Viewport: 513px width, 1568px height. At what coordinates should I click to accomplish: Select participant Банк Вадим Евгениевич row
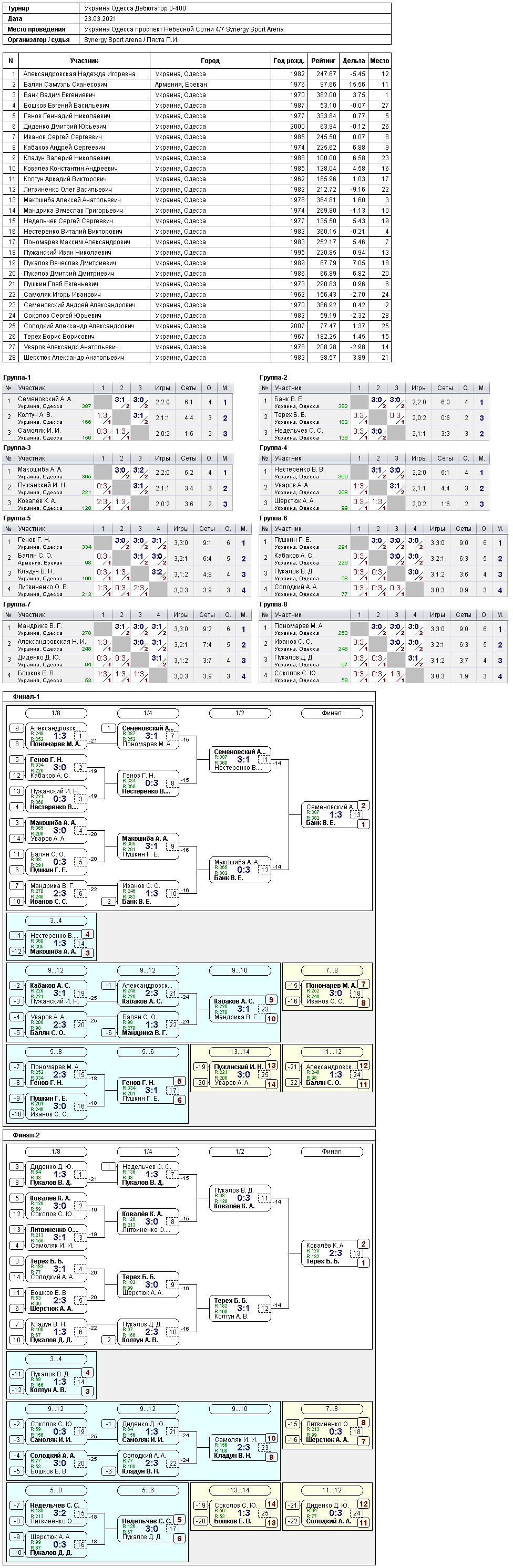tap(197, 95)
